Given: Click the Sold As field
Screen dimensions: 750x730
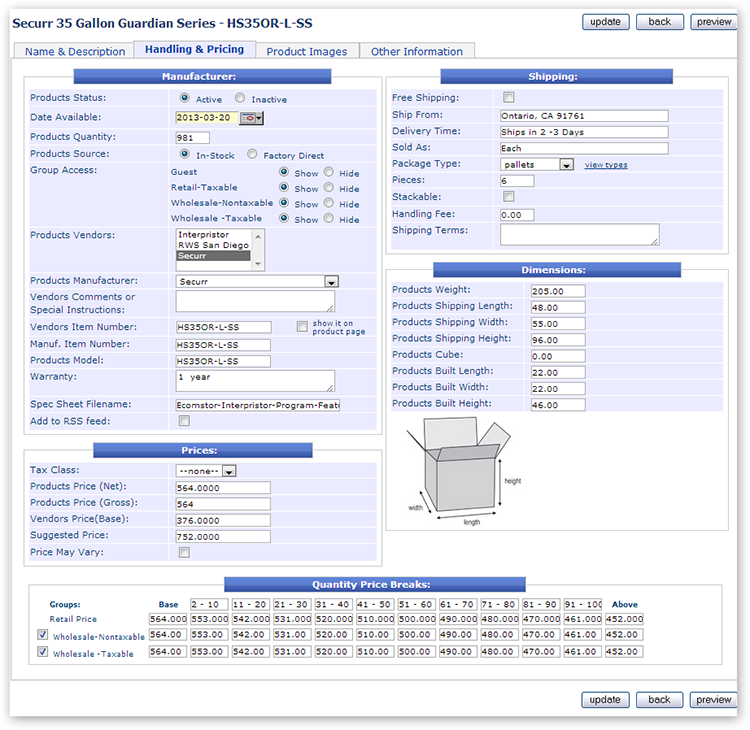Looking at the screenshot, I should [x=584, y=148].
